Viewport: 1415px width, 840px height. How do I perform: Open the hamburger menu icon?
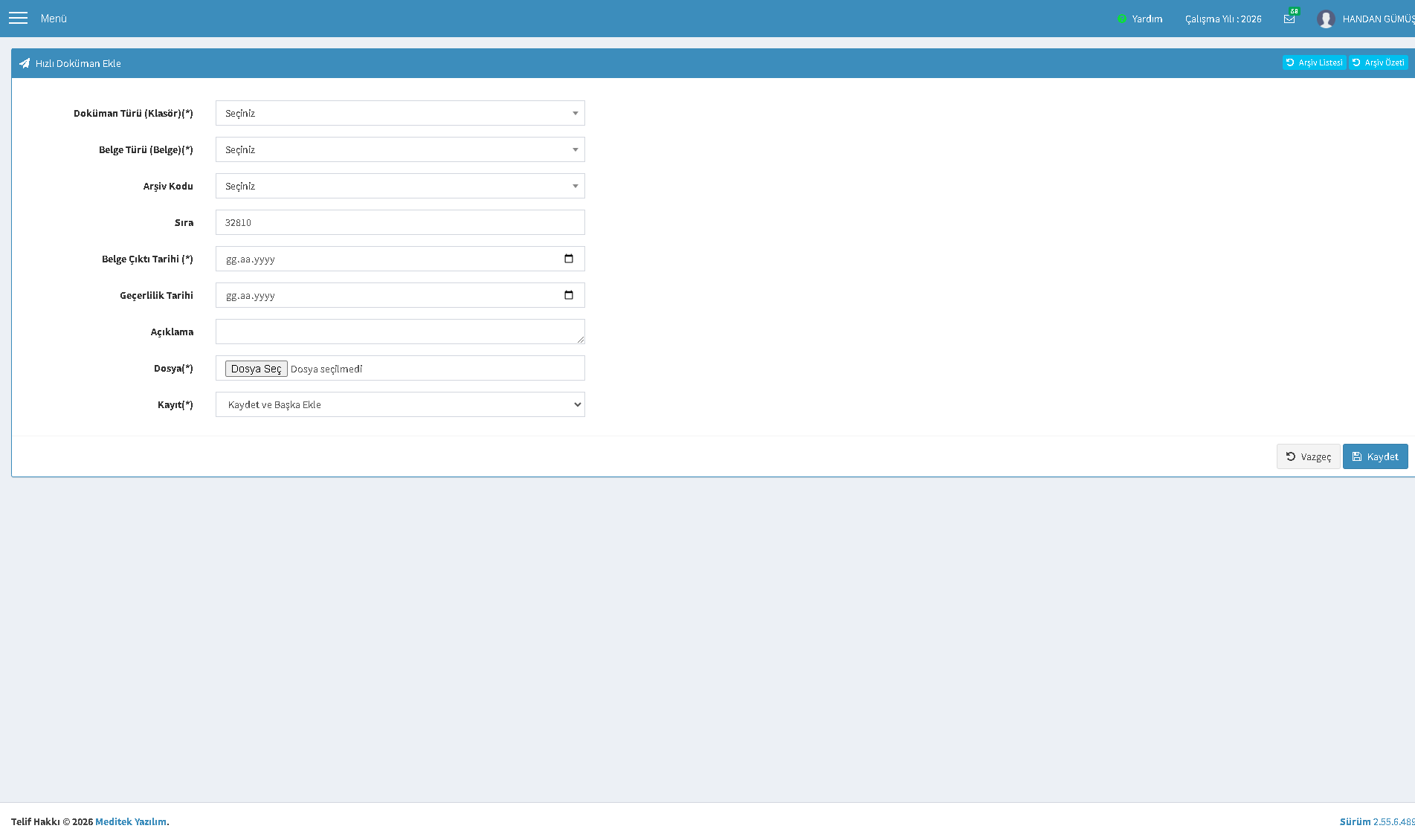pos(18,18)
